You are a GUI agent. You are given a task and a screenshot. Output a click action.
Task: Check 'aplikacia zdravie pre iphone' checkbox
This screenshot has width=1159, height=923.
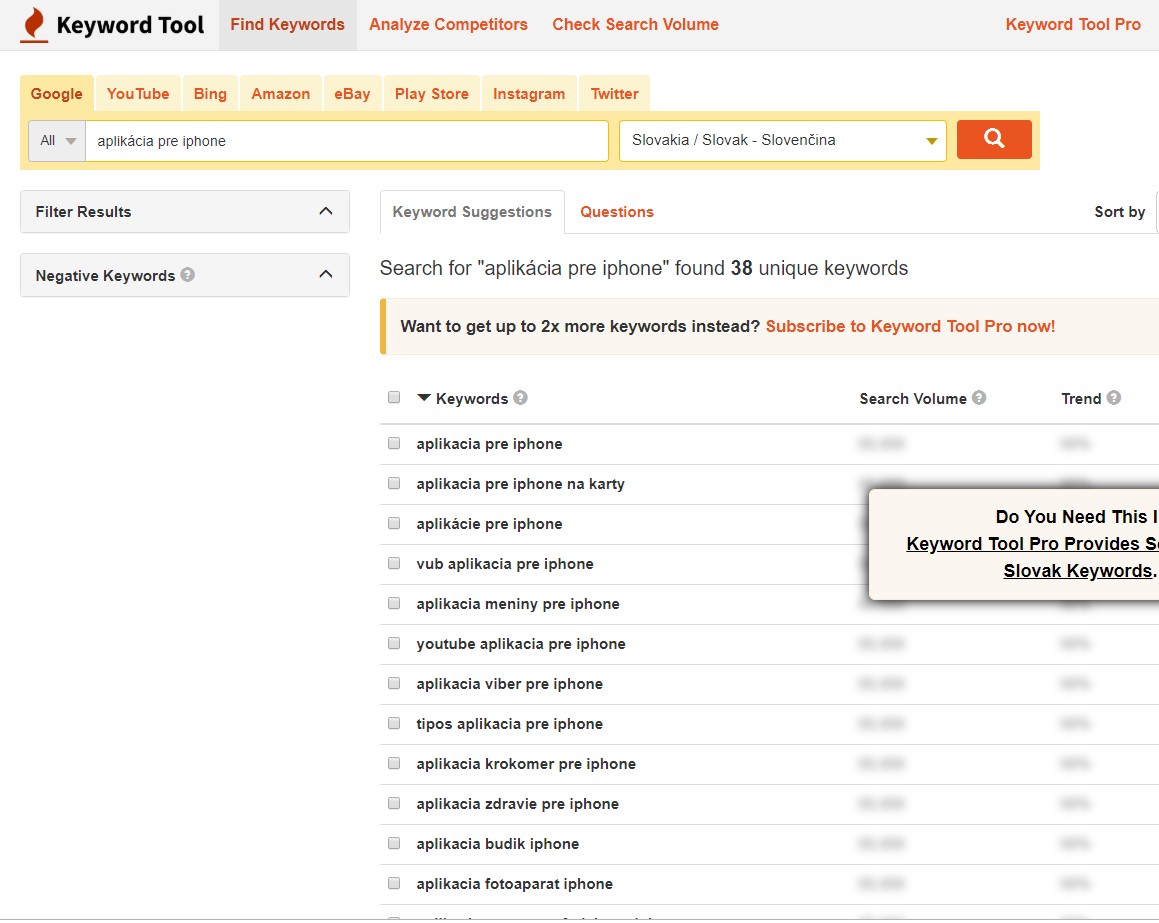(x=394, y=803)
